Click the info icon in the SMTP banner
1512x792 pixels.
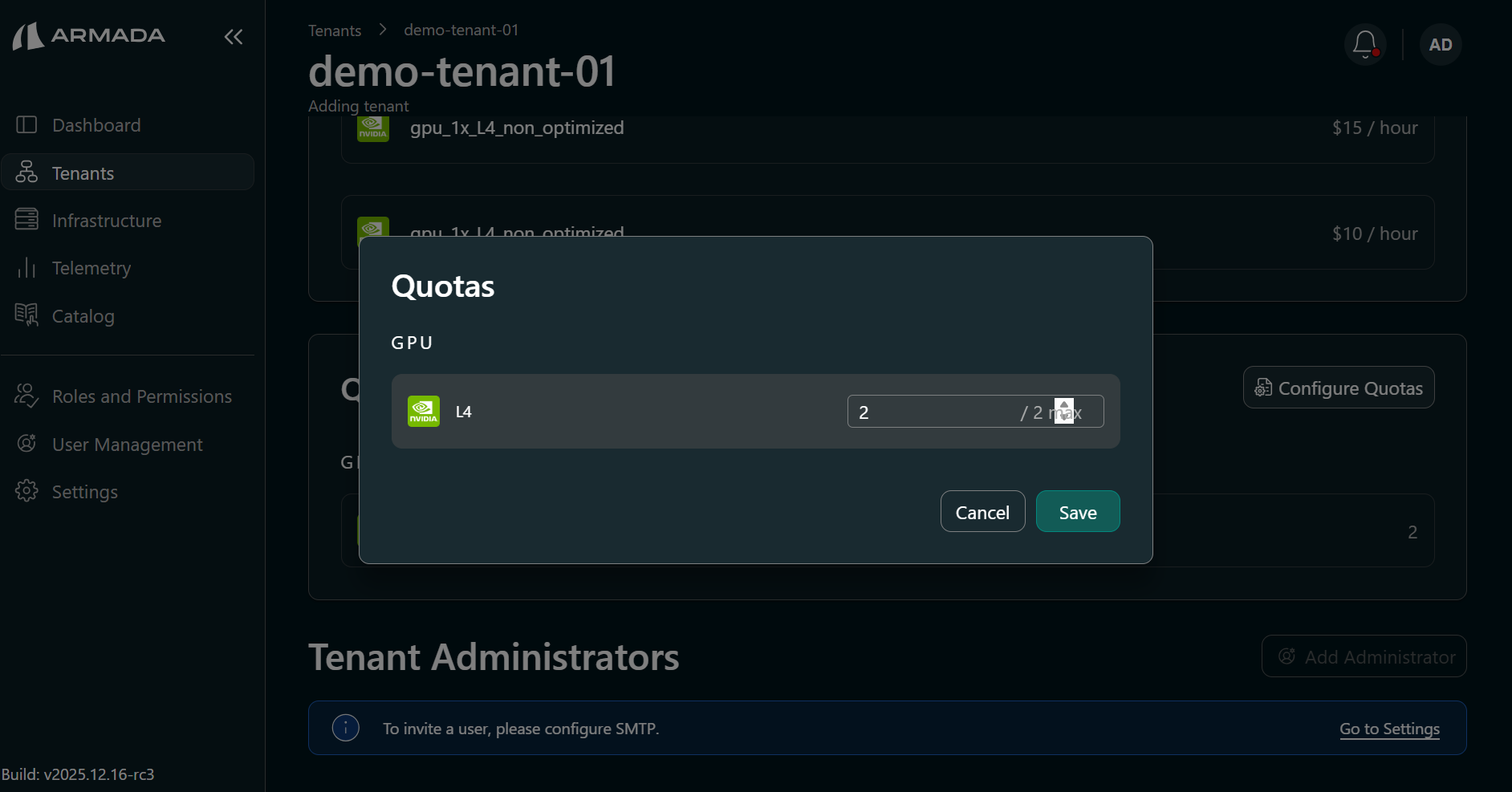[x=346, y=728]
